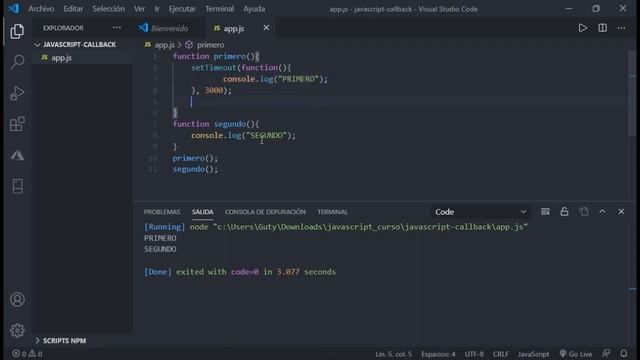Viewport: 640px width, 360px height.
Task: Open Explorer views ellipsis menu
Action: tap(117, 28)
